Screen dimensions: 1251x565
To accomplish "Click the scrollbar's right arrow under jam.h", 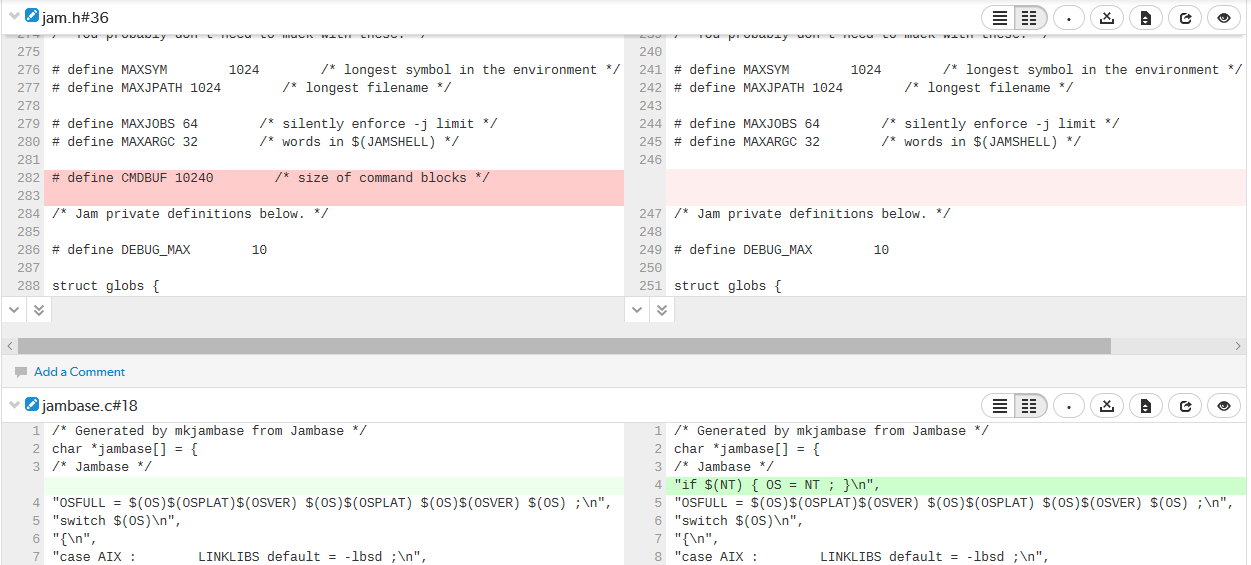I will [1238, 346].
